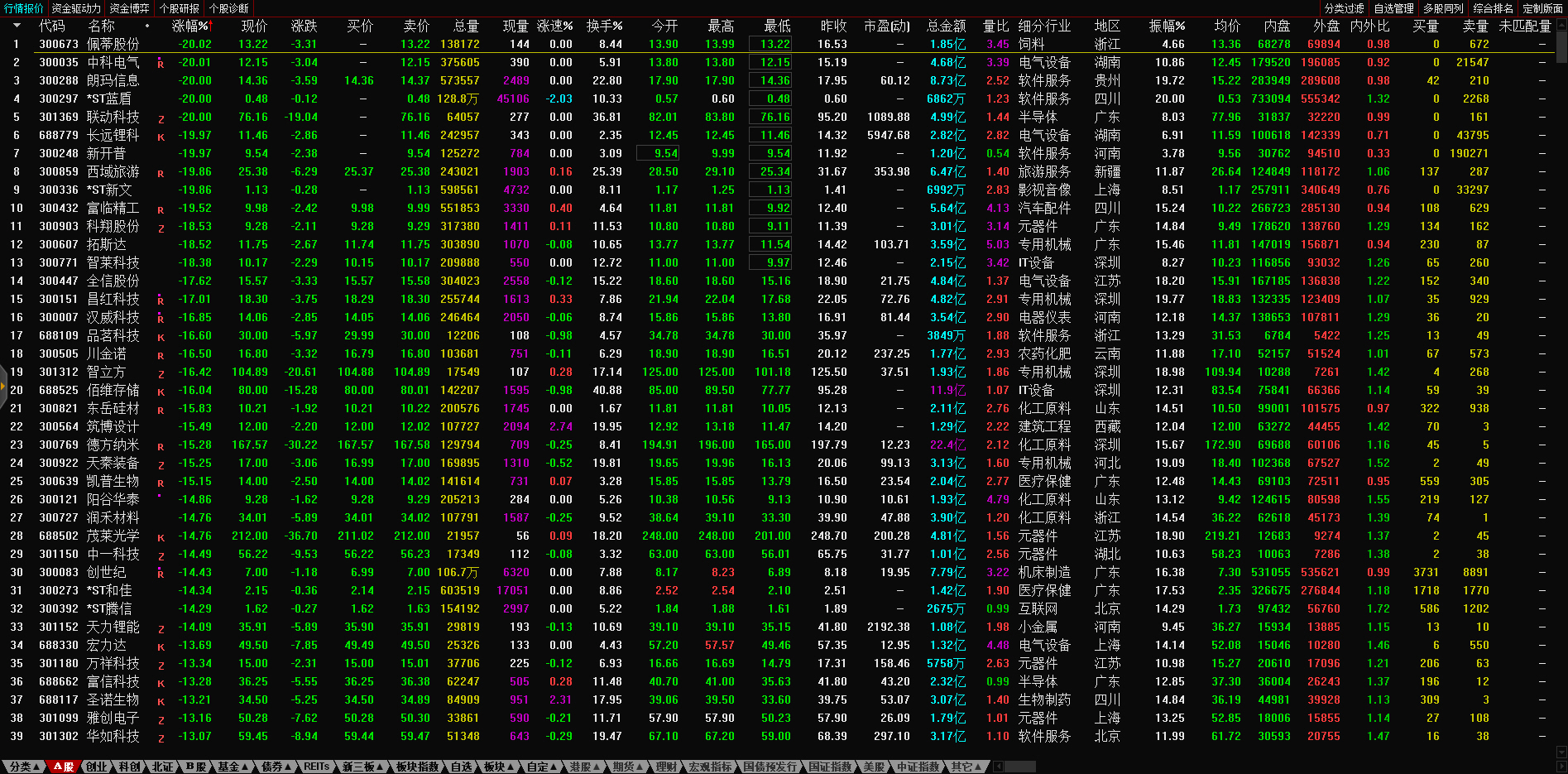Click the 定制版面 button
1568x774 pixels.
[x=1542, y=8]
